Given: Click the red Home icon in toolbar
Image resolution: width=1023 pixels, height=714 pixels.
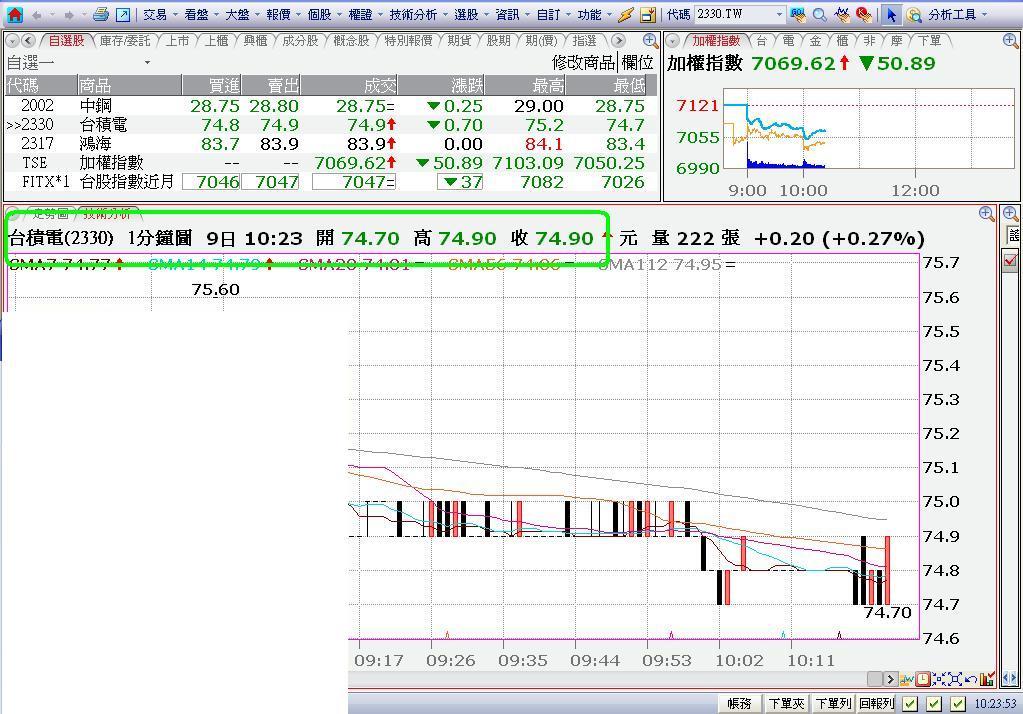Looking at the screenshot, I should [14, 14].
